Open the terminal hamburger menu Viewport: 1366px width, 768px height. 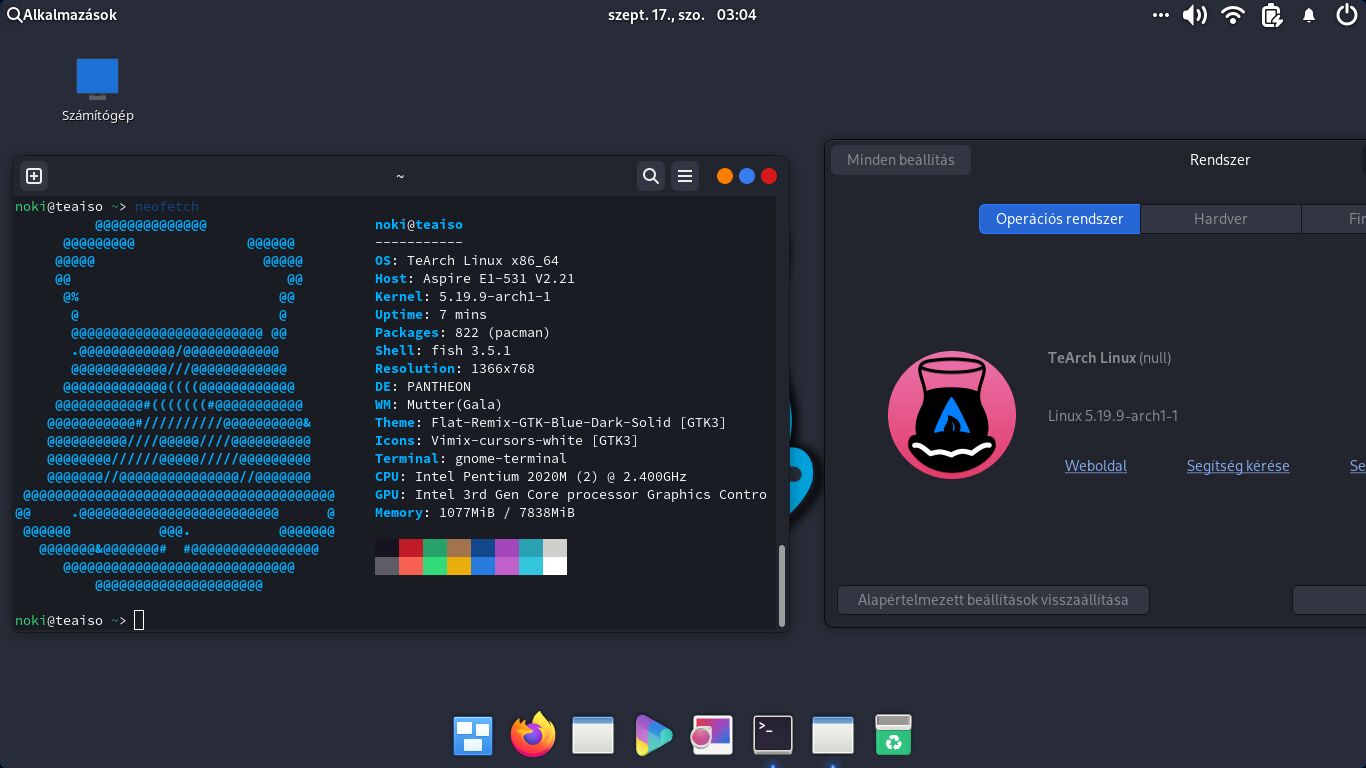(x=685, y=176)
